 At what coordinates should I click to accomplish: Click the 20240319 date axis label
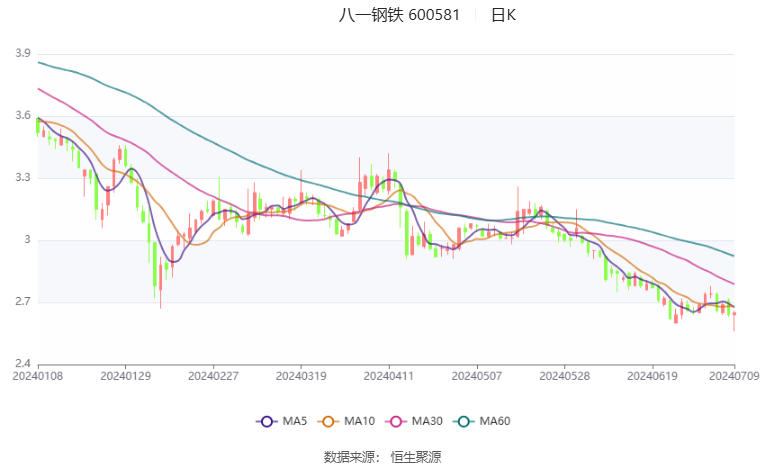(x=301, y=376)
